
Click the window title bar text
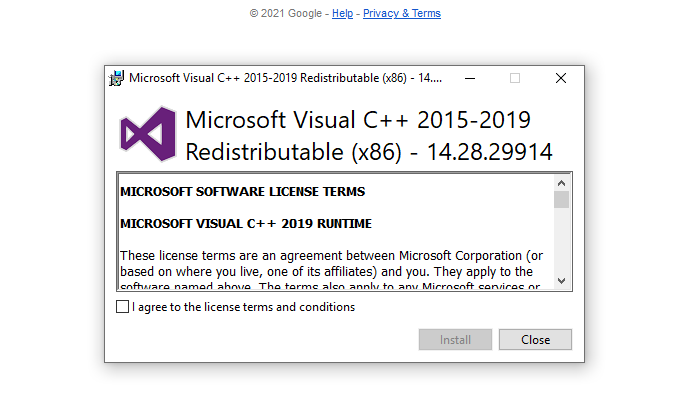pos(285,78)
